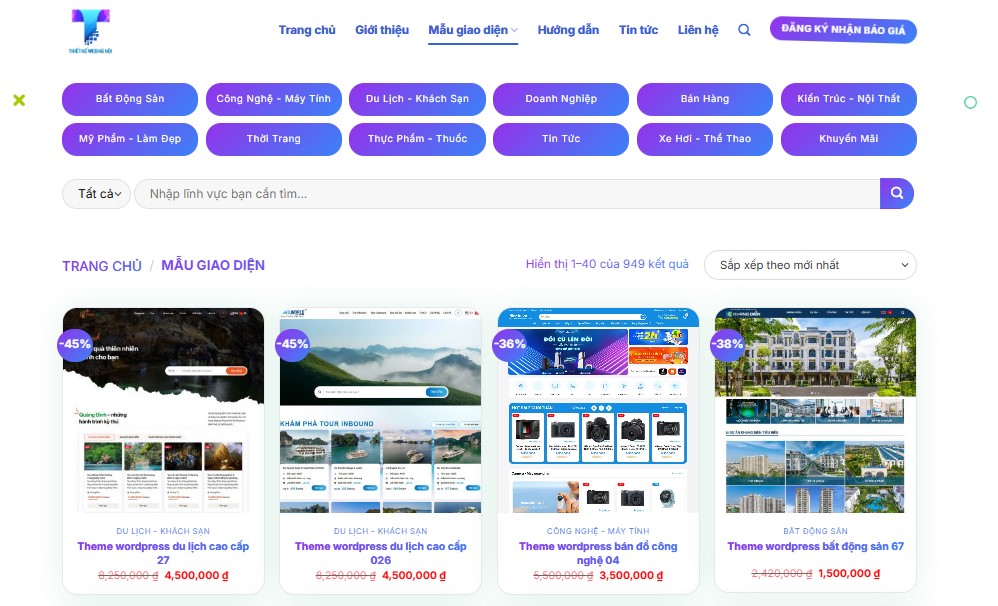Choose the Xe Hơi - Thể Thao category

point(705,139)
